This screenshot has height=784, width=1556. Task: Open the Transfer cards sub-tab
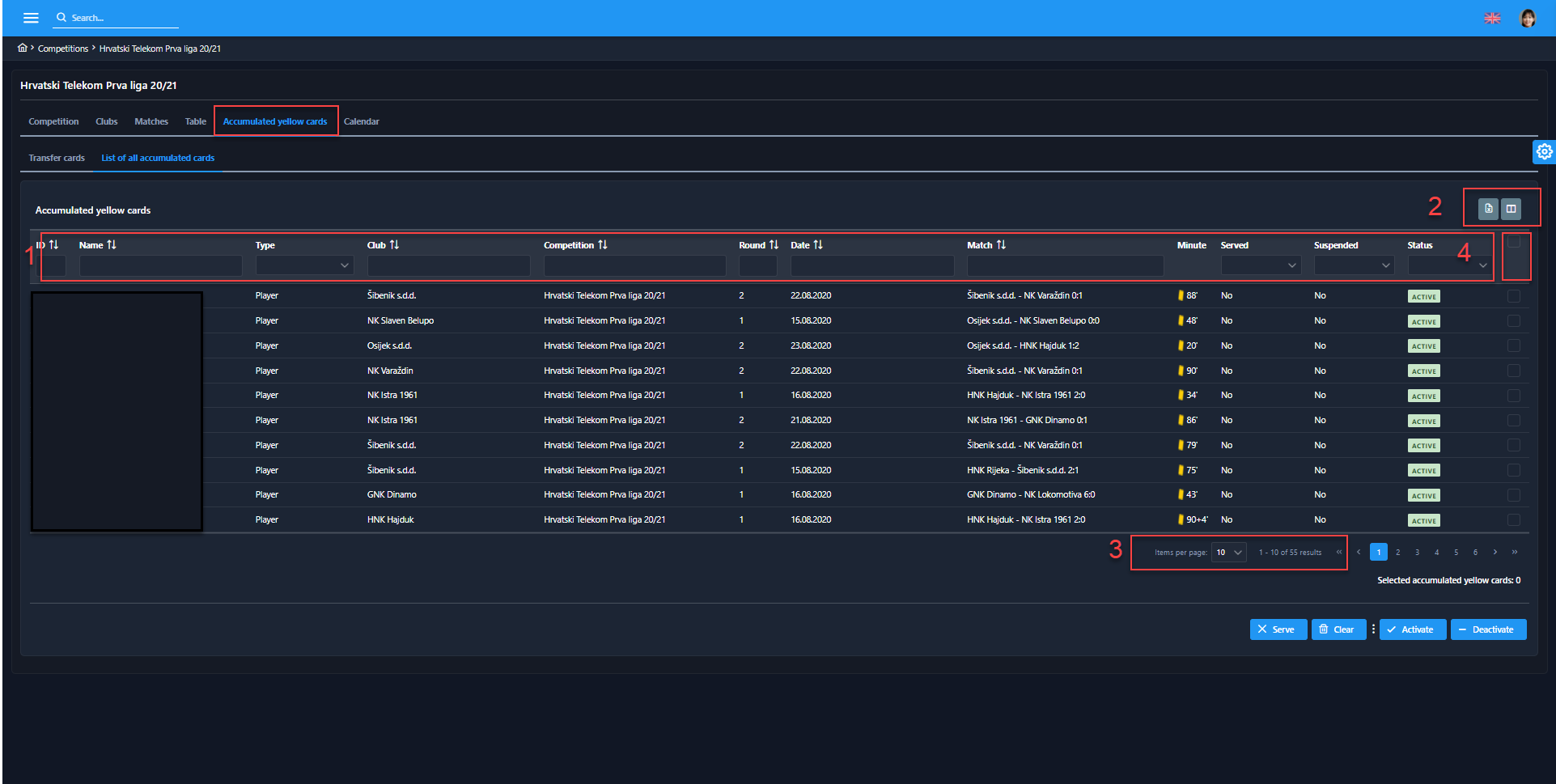point(57,158)
